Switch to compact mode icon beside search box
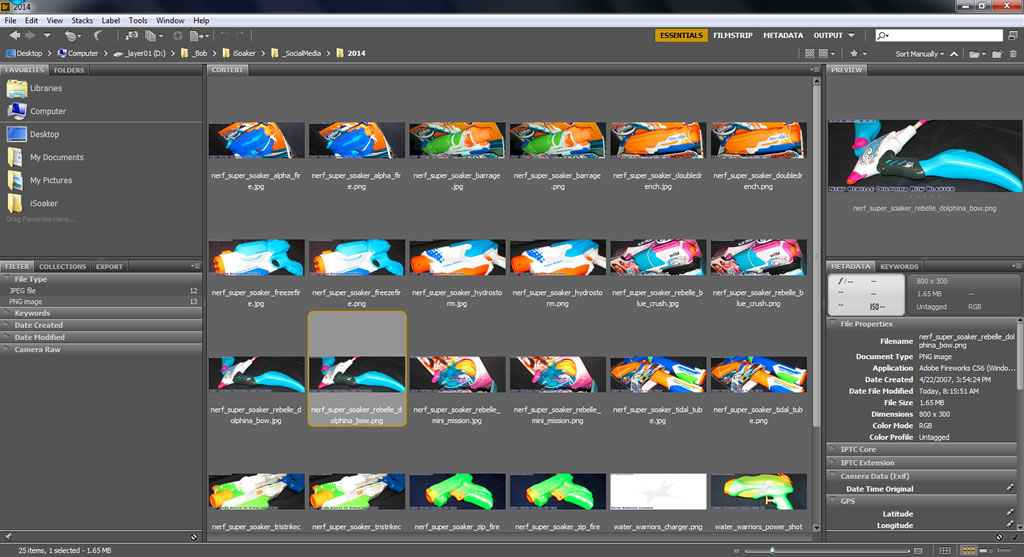 (x=1013, y=35)
